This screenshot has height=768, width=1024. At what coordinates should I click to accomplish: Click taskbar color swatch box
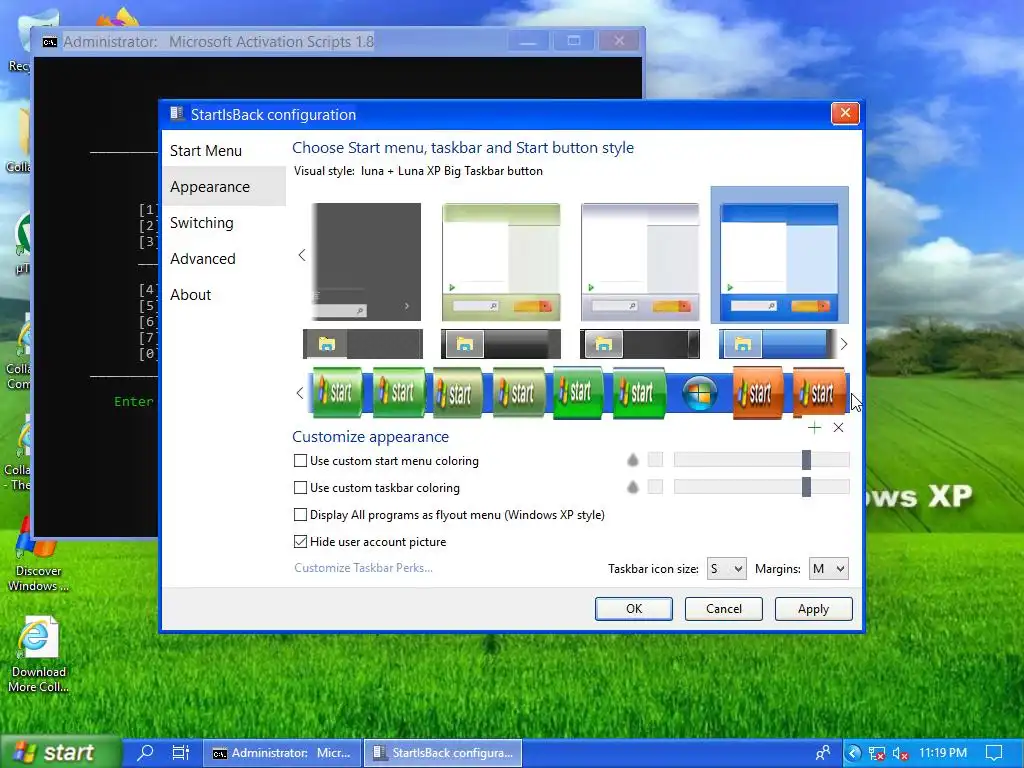coord(655,487)
